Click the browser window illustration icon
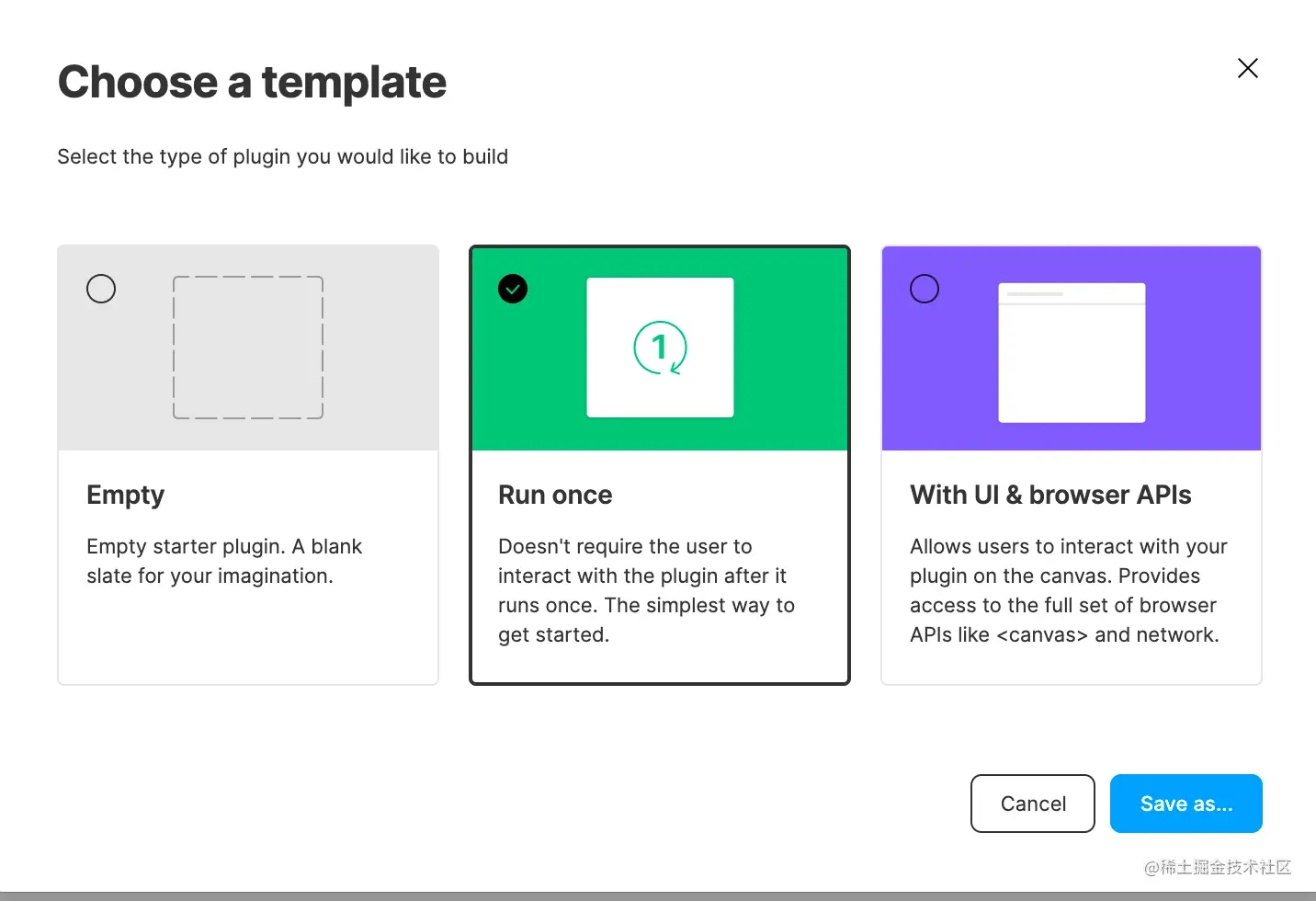This screenshot has width=1316, height=901. (x=1072, y=352)
